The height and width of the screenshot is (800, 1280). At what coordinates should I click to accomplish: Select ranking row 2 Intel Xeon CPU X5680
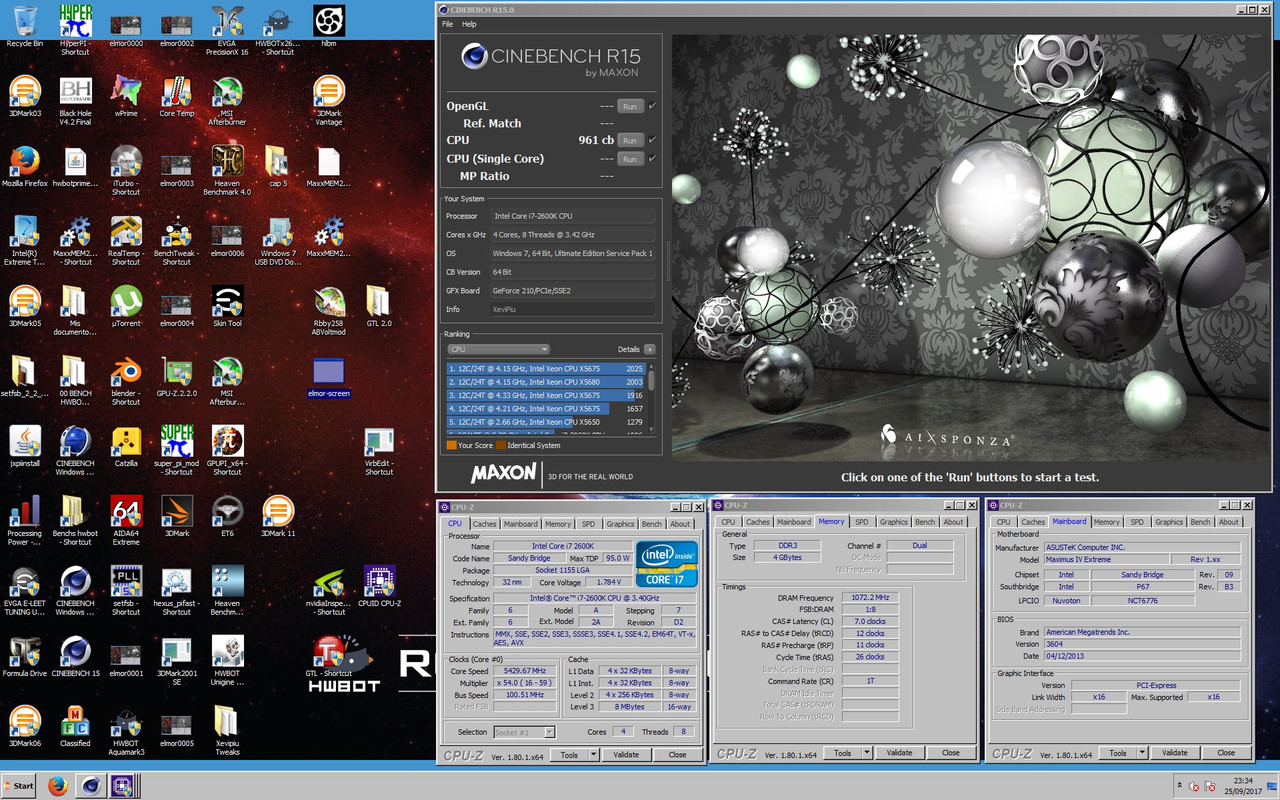[546, 382]
